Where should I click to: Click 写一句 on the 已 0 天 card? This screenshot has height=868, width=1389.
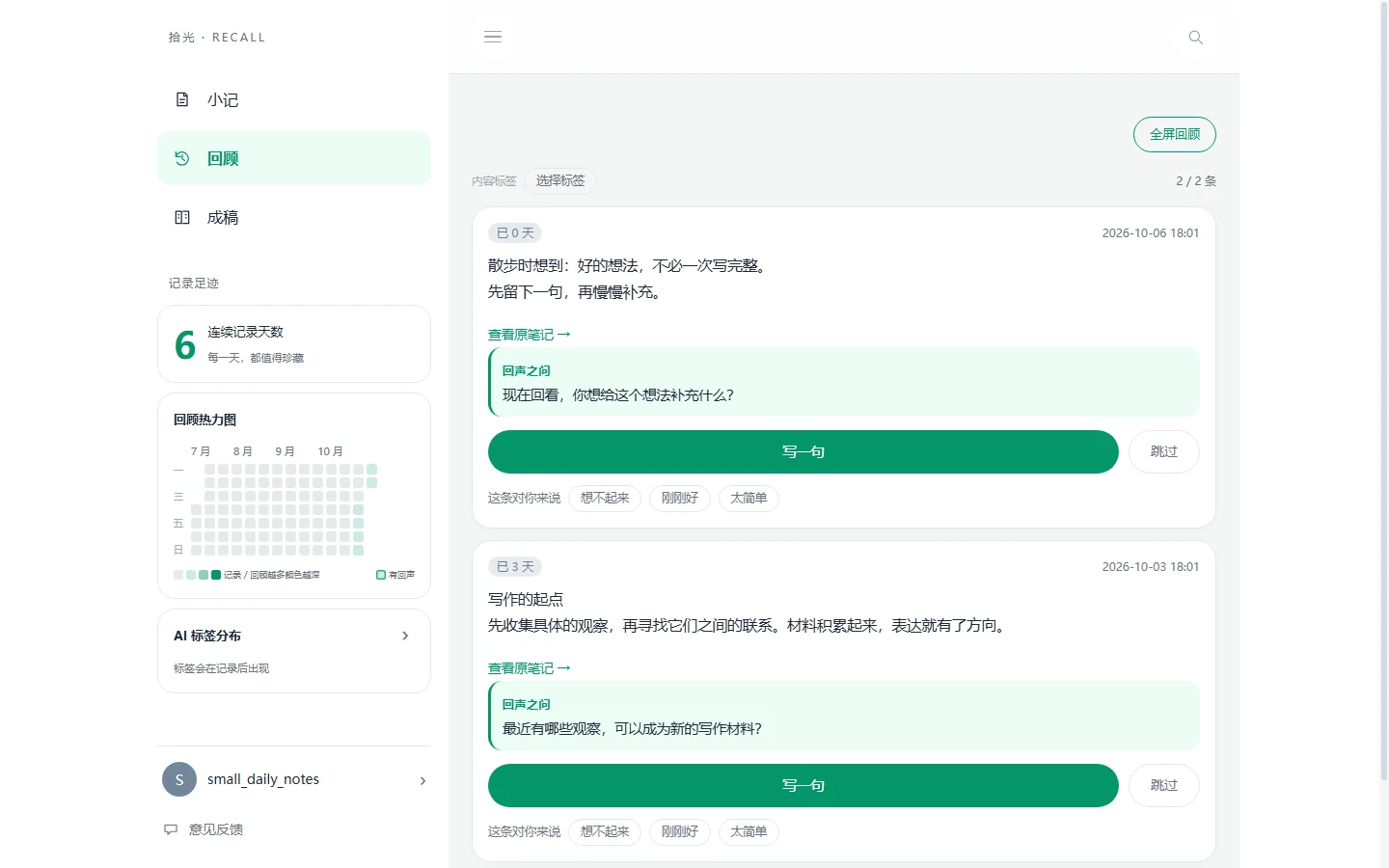pyautogui.click(x=803, y=451)
